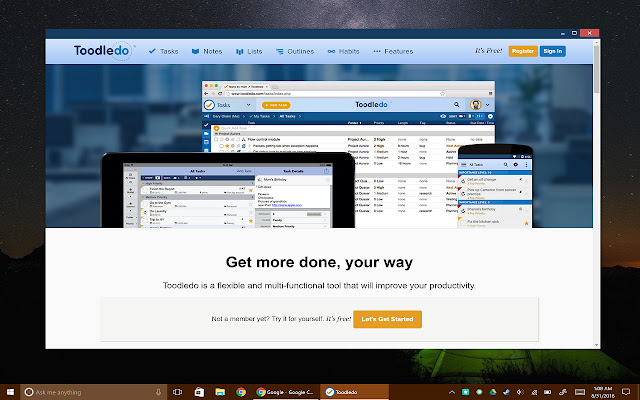The height and width of the screenshot is (400, 640).
Task: Open Google Drive from the system tray
Action: [x=493, y=392]
